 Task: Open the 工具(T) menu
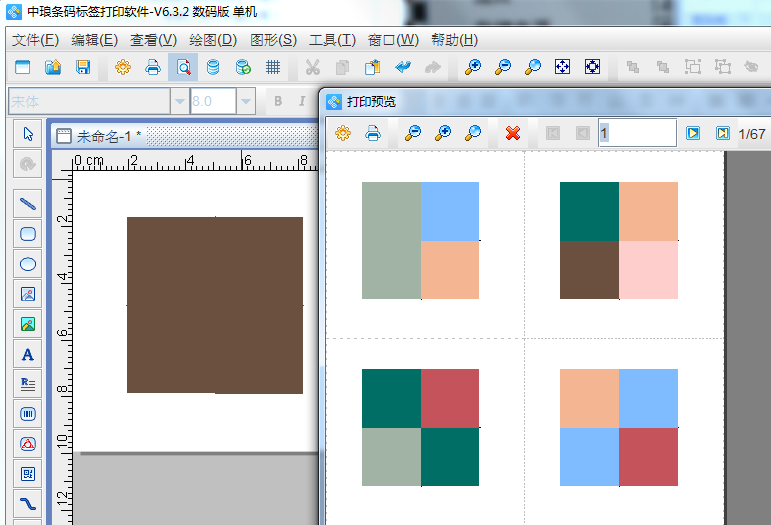pyautogui.click(x=332, y=40)
